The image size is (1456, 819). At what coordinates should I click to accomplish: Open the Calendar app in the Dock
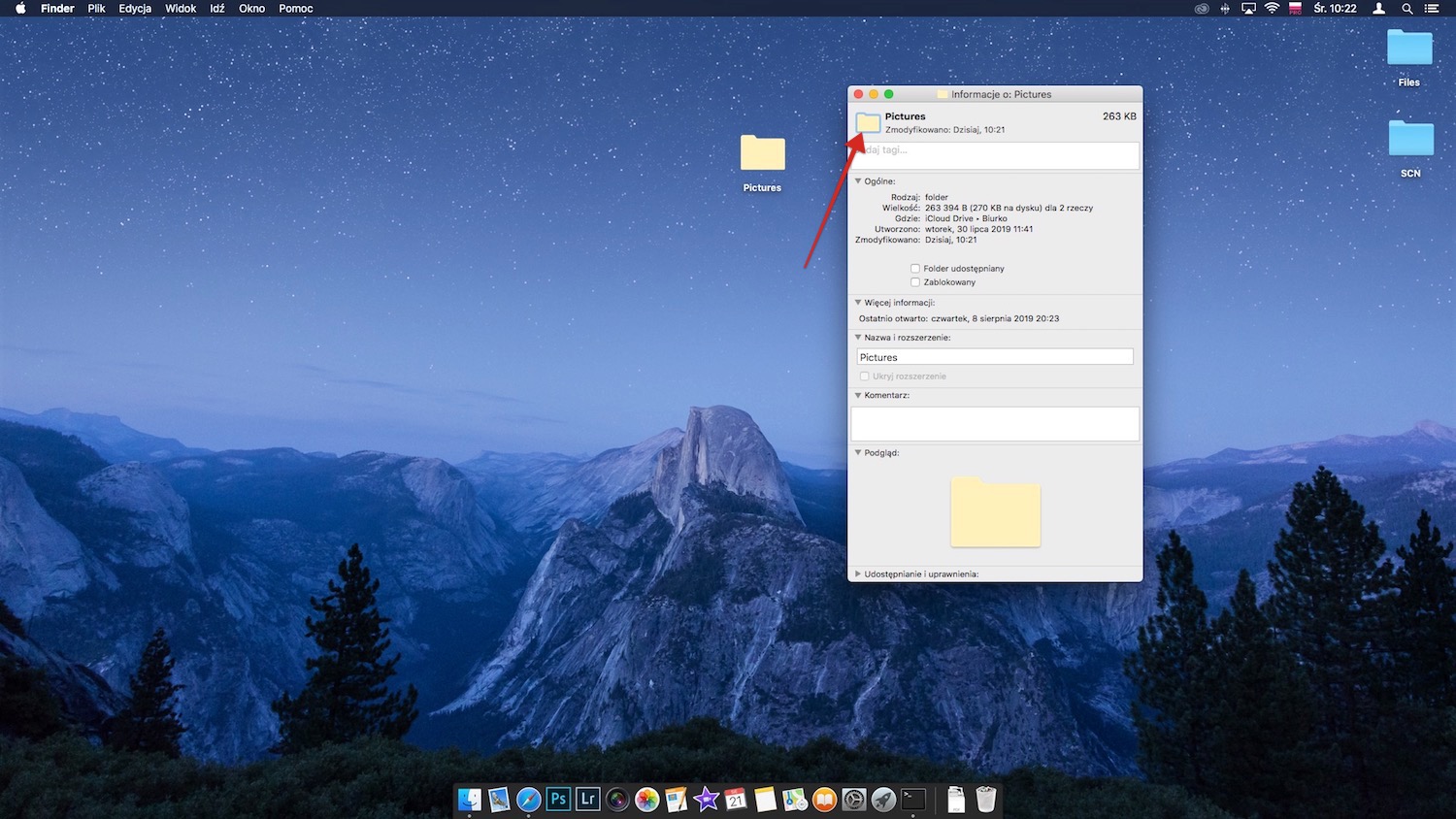736,799
